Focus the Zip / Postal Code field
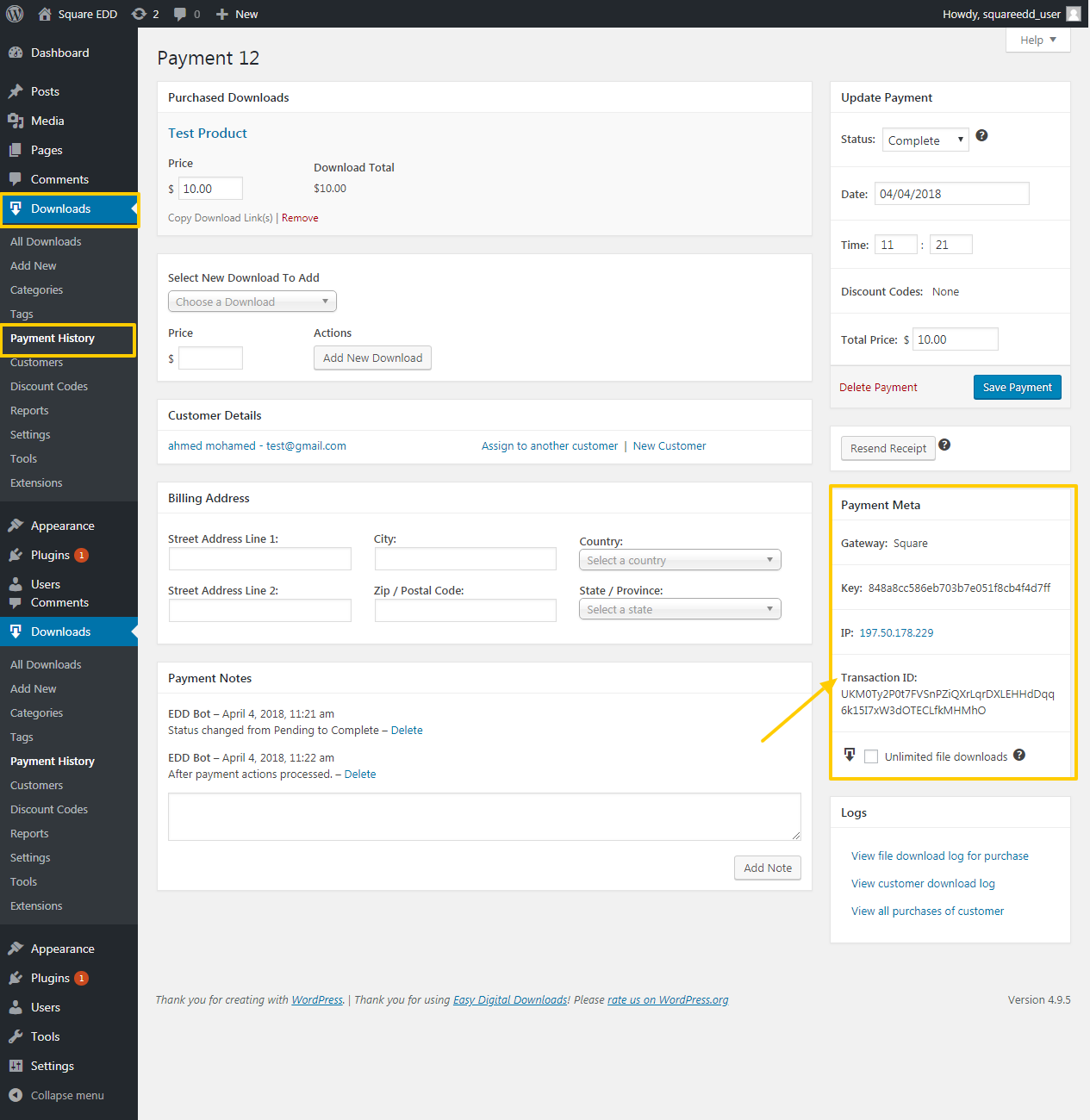This screenshot has height=1120, width=1090. [x=465, y=610]
